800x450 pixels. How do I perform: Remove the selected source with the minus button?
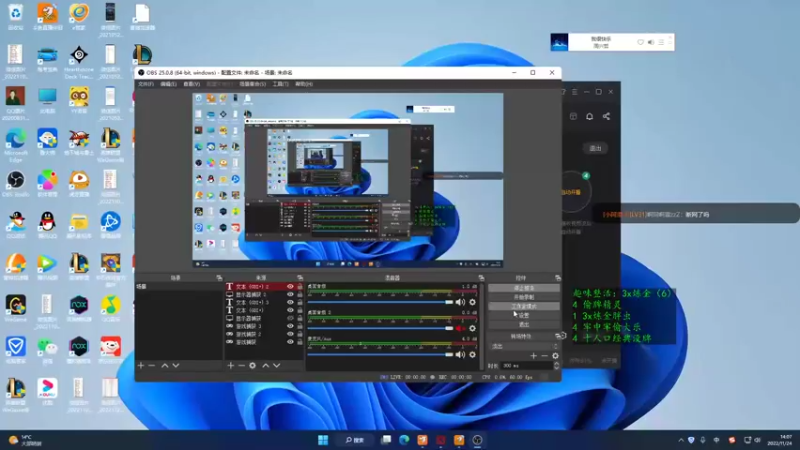click(241, 365)
